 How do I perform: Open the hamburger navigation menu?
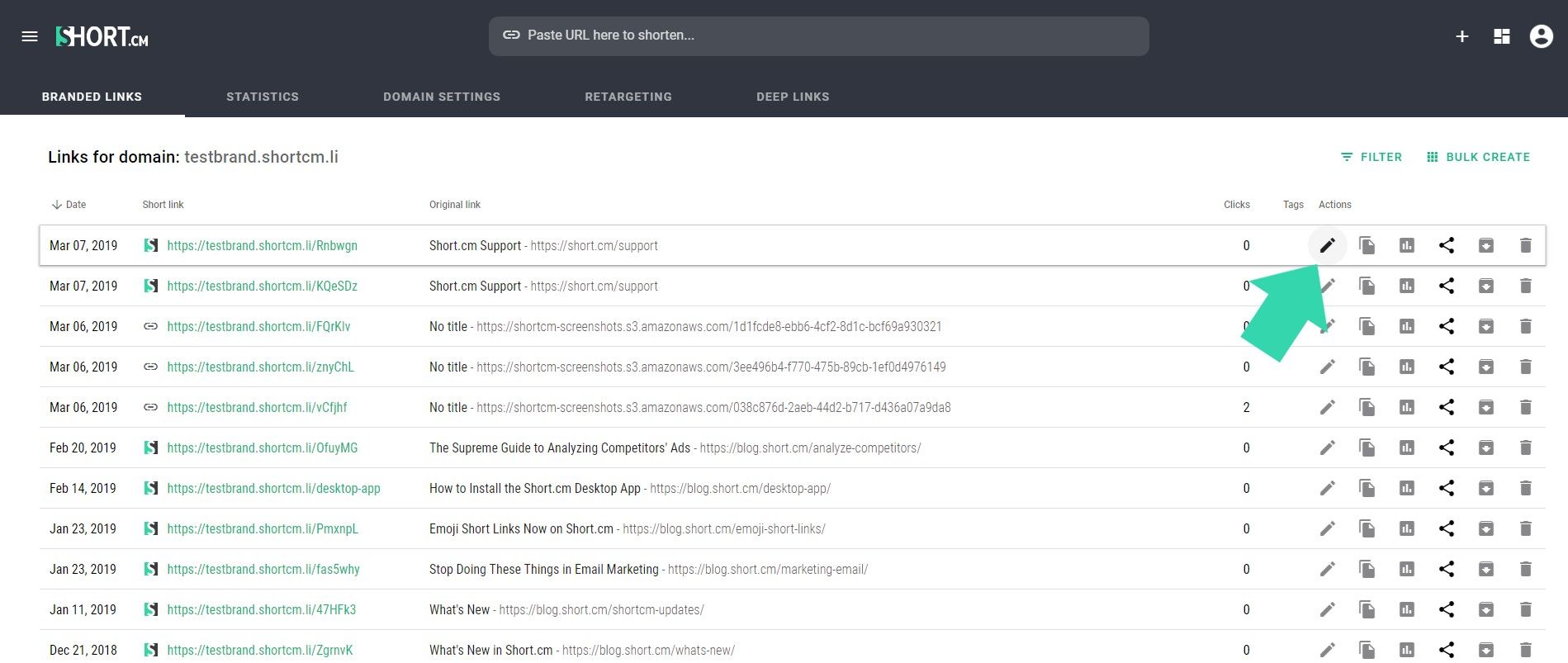(30, 36)
